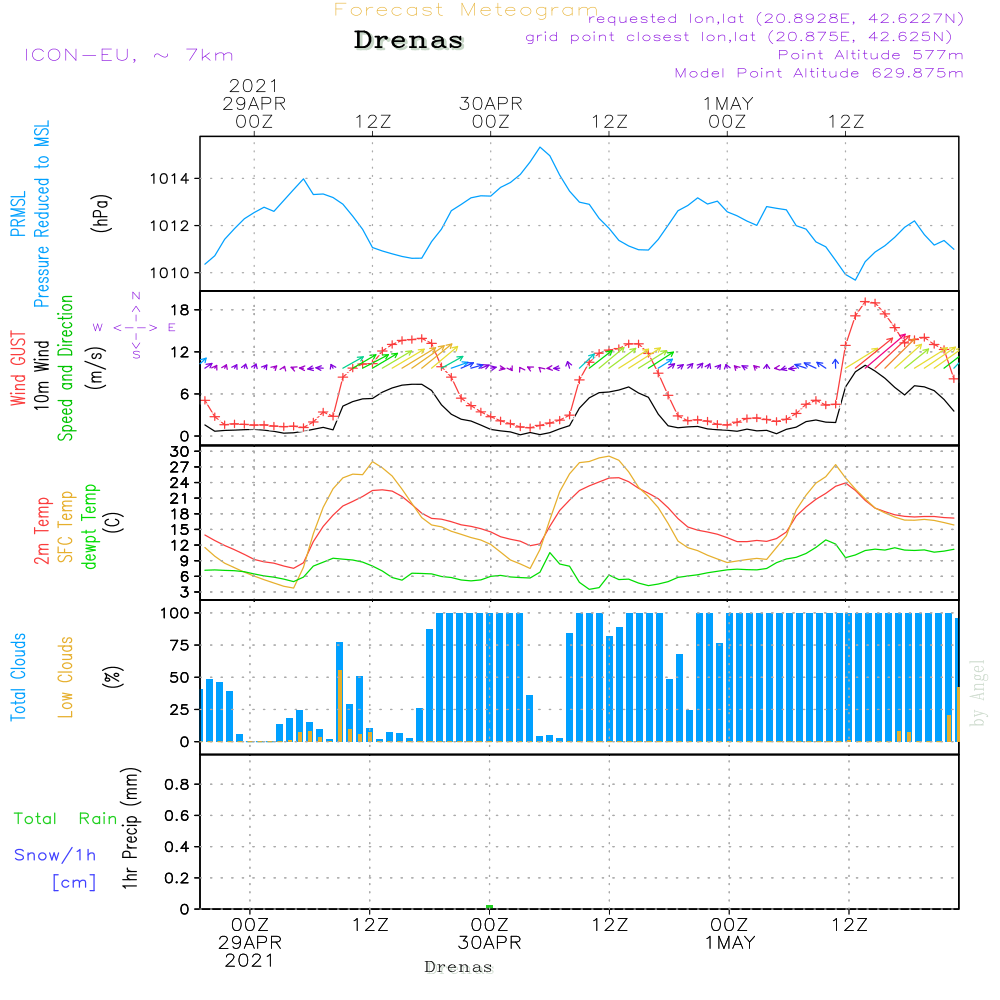Click the Forecast Meteogram heading
The width and height of the screenshot is (1000, 1000).
[466, 10]
